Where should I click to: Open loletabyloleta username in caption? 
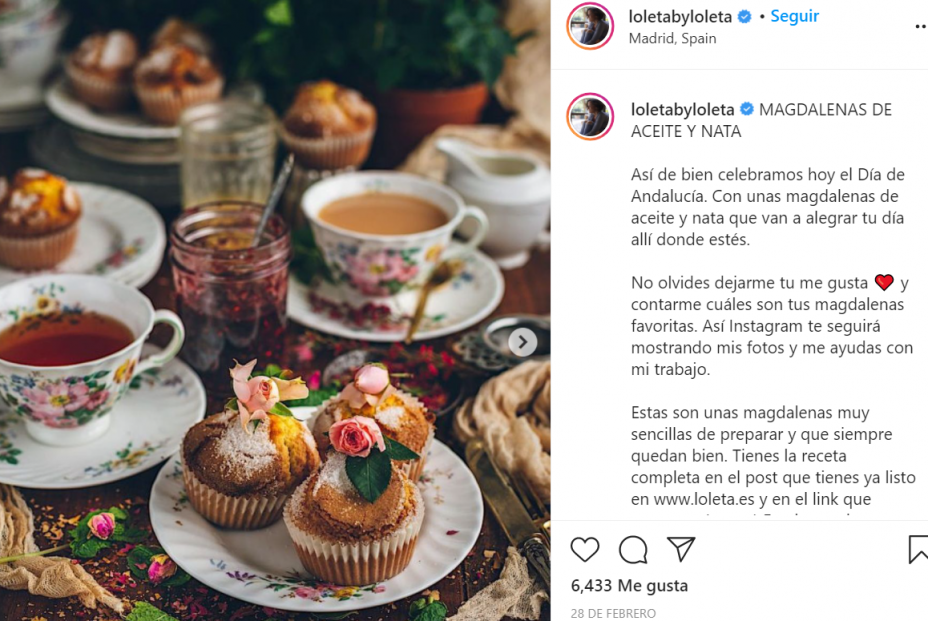coord(682,110)
